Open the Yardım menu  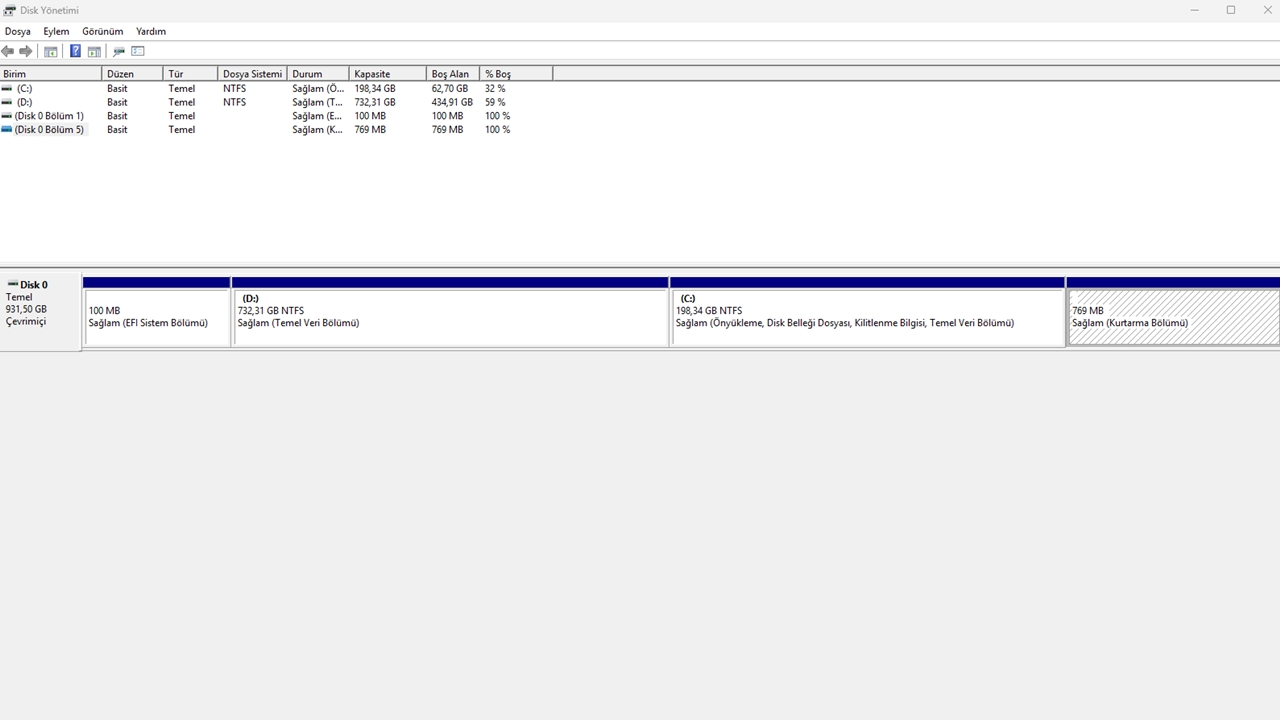[151, 31]
